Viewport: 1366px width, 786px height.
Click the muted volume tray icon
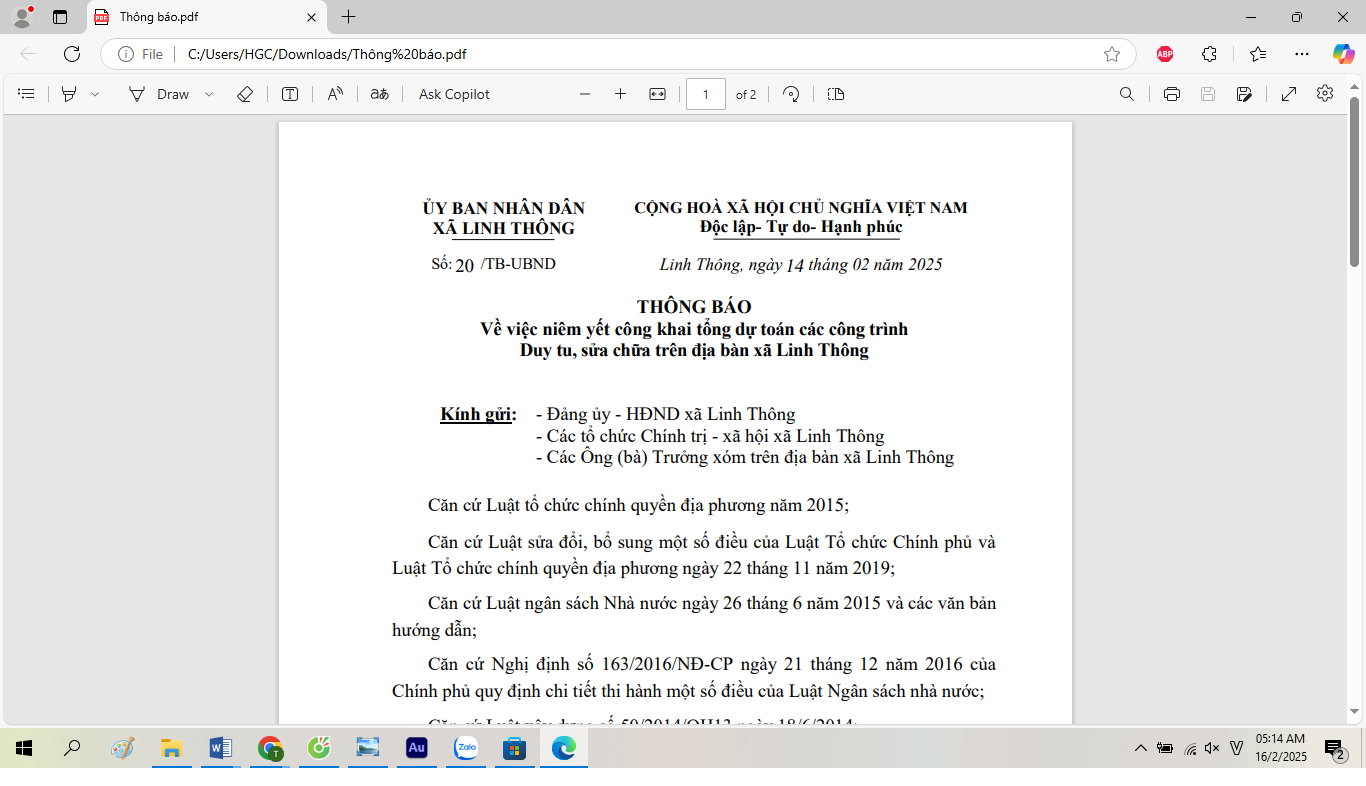(1212, 748)
